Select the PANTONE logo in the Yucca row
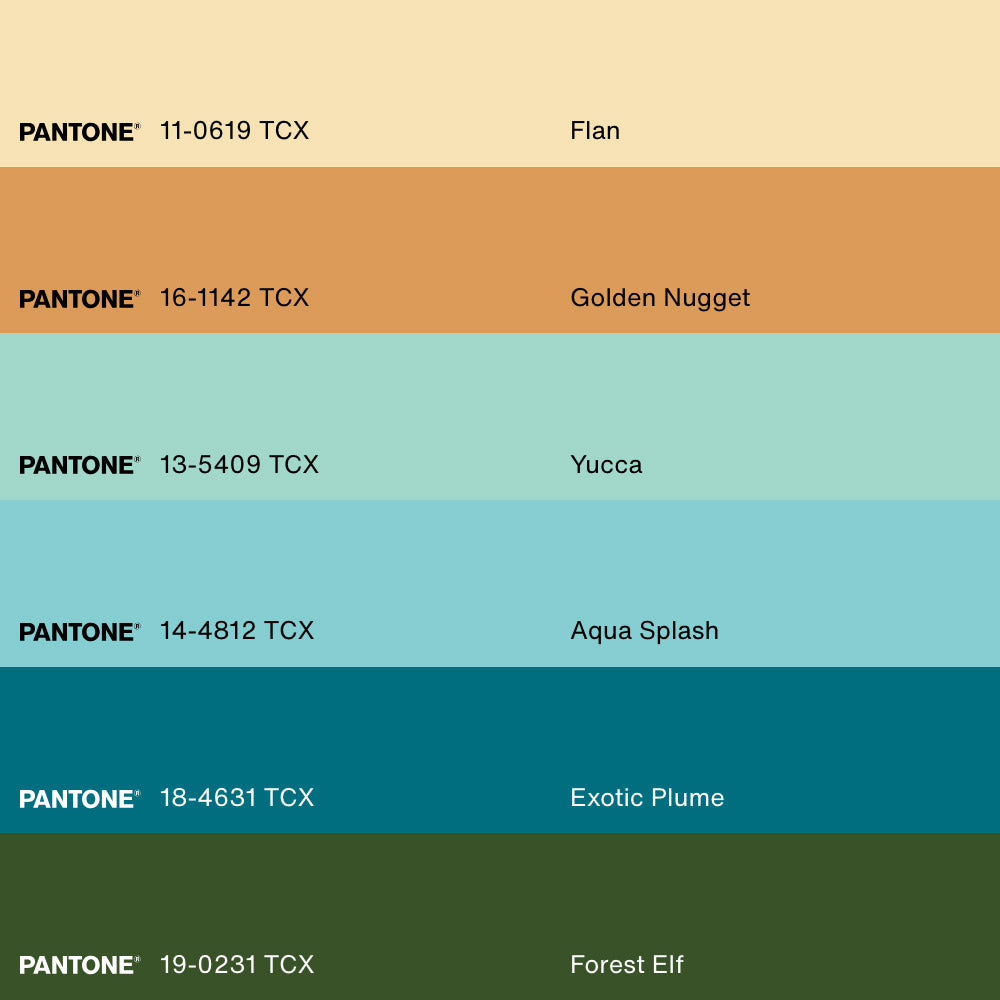This screenshot has width=1000, height=1000. pos(79,465)
